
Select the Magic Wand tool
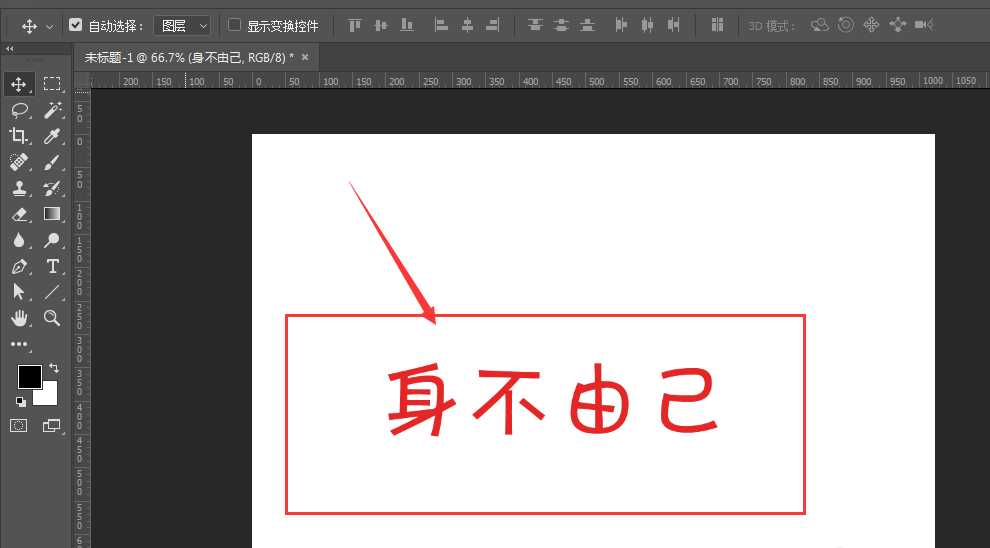(52, 110)
